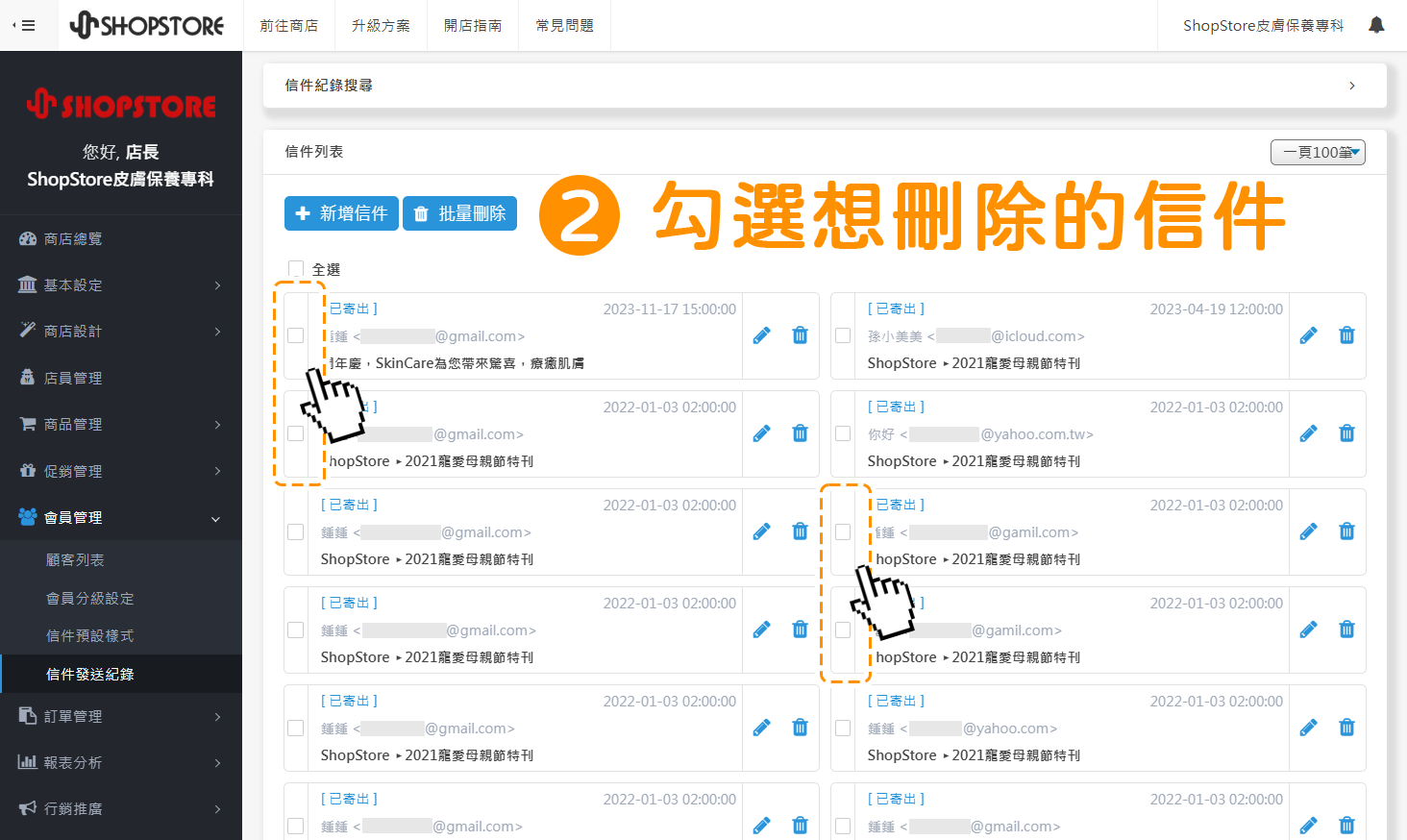The image size is (1407, 840).
Task: Delete the 孫小美美 icloud.com mail
Action: coord(1346,335)
